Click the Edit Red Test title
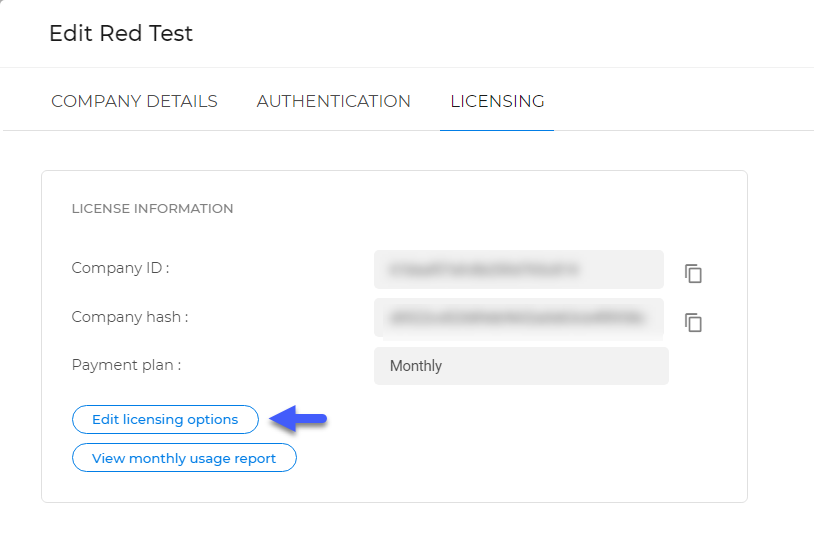This screenshot has height=540, width=814. coord(121,33)
